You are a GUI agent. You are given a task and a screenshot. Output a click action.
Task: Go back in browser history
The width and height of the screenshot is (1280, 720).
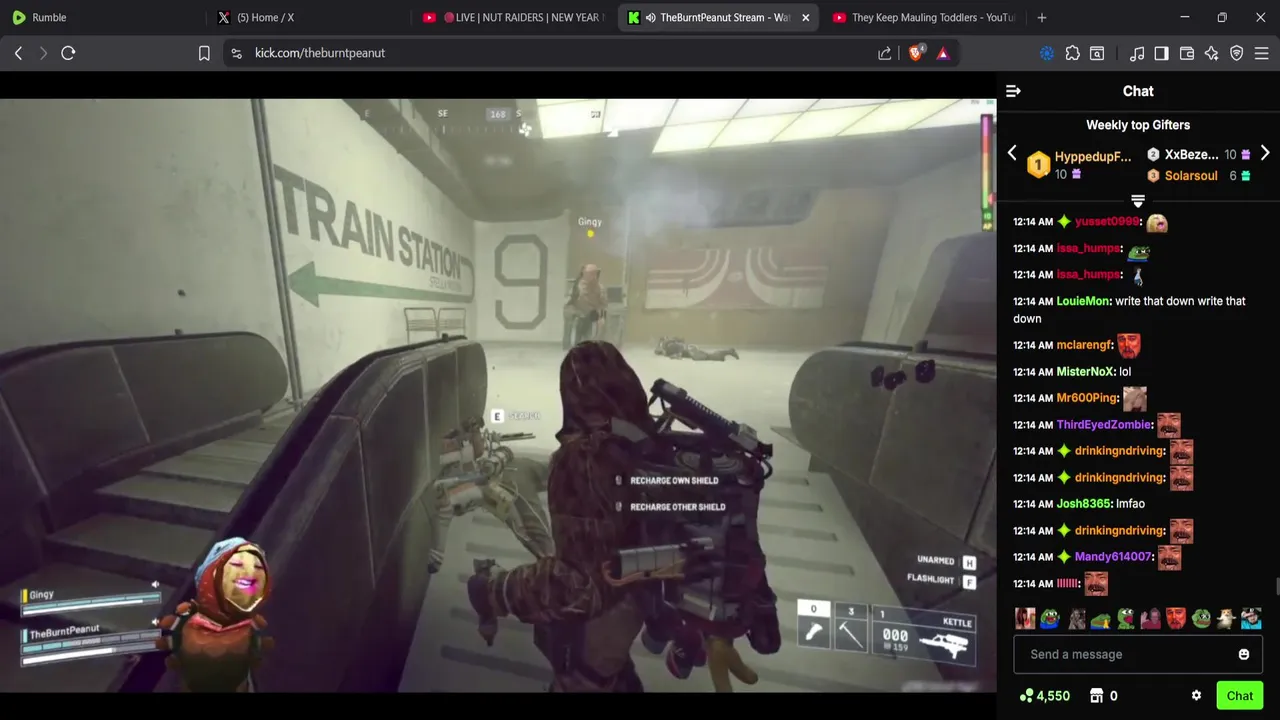(x=18, y=53)
